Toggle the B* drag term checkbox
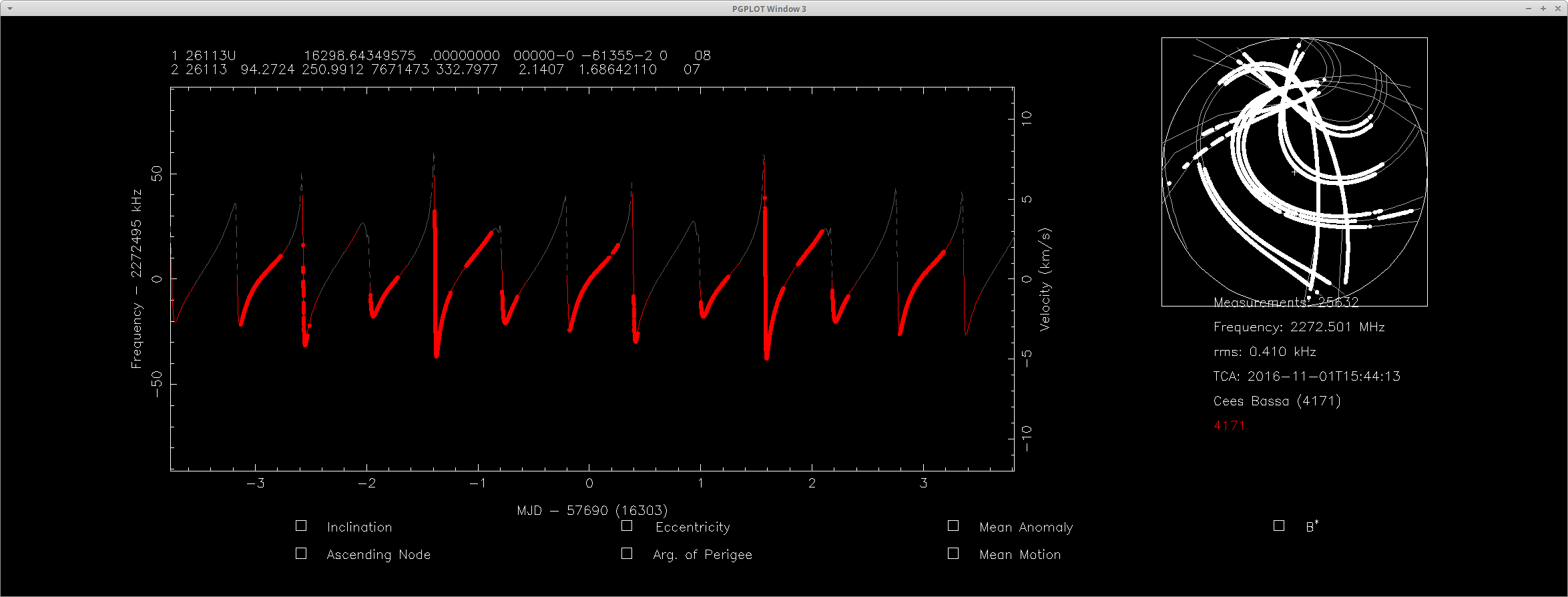The height and width of the screenshot is (597, 1568). (x=1279, y=526)
